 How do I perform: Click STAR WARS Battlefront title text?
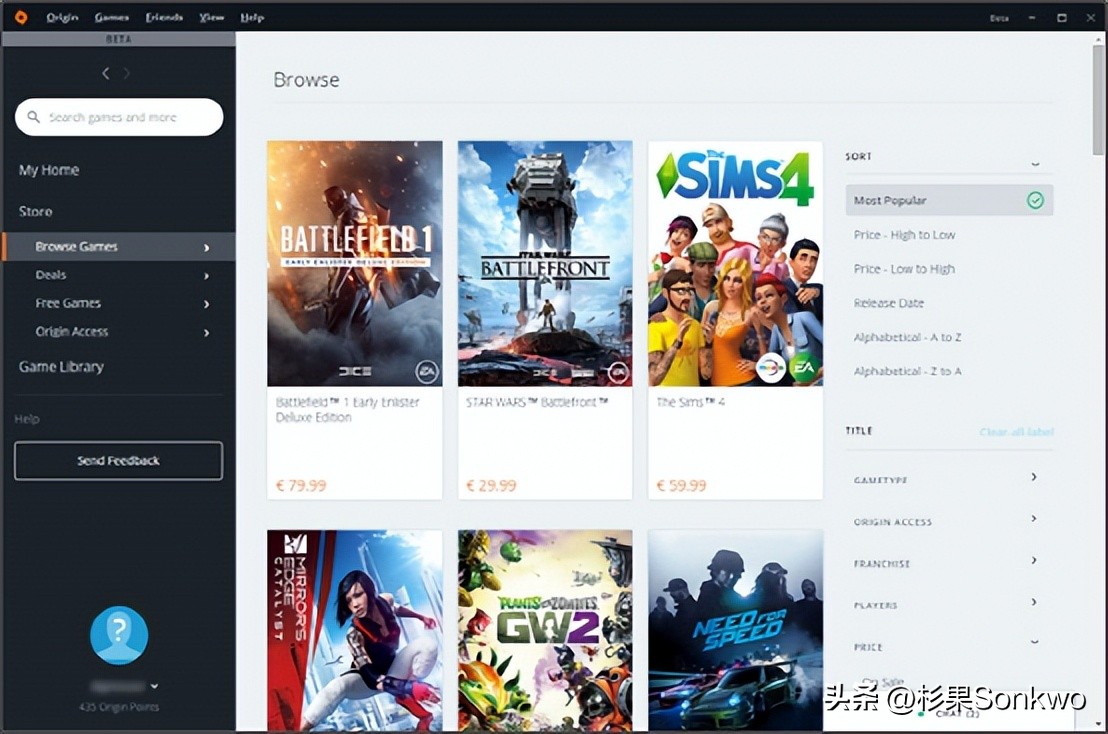537,402
